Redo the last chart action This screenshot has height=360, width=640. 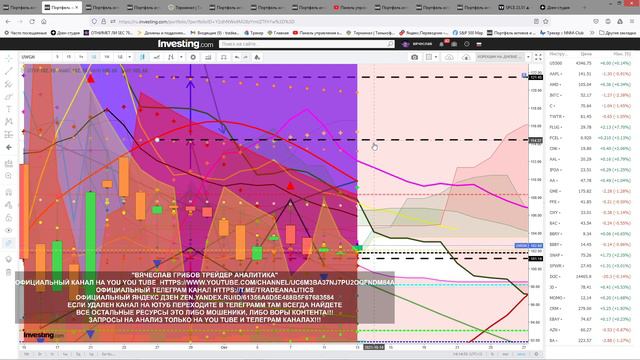(x=245, y=57)
